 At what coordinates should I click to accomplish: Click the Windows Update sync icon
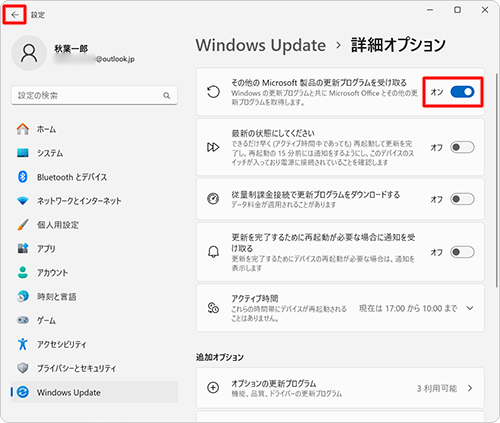tap(23, 392)
